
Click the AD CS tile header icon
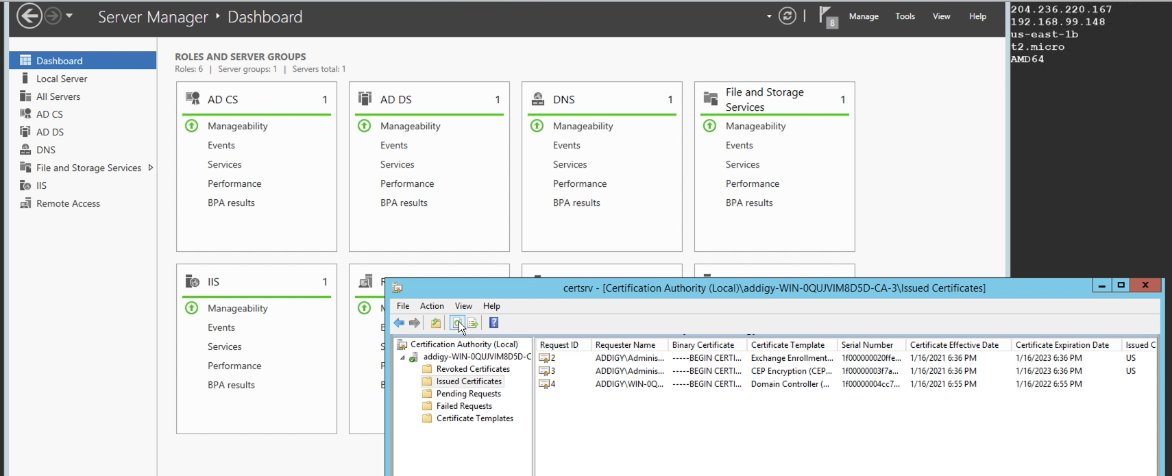(193, 99)
